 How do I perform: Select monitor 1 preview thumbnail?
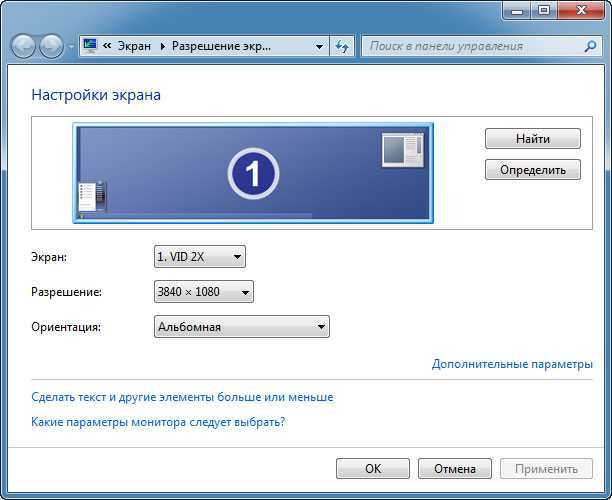[253, 173]
